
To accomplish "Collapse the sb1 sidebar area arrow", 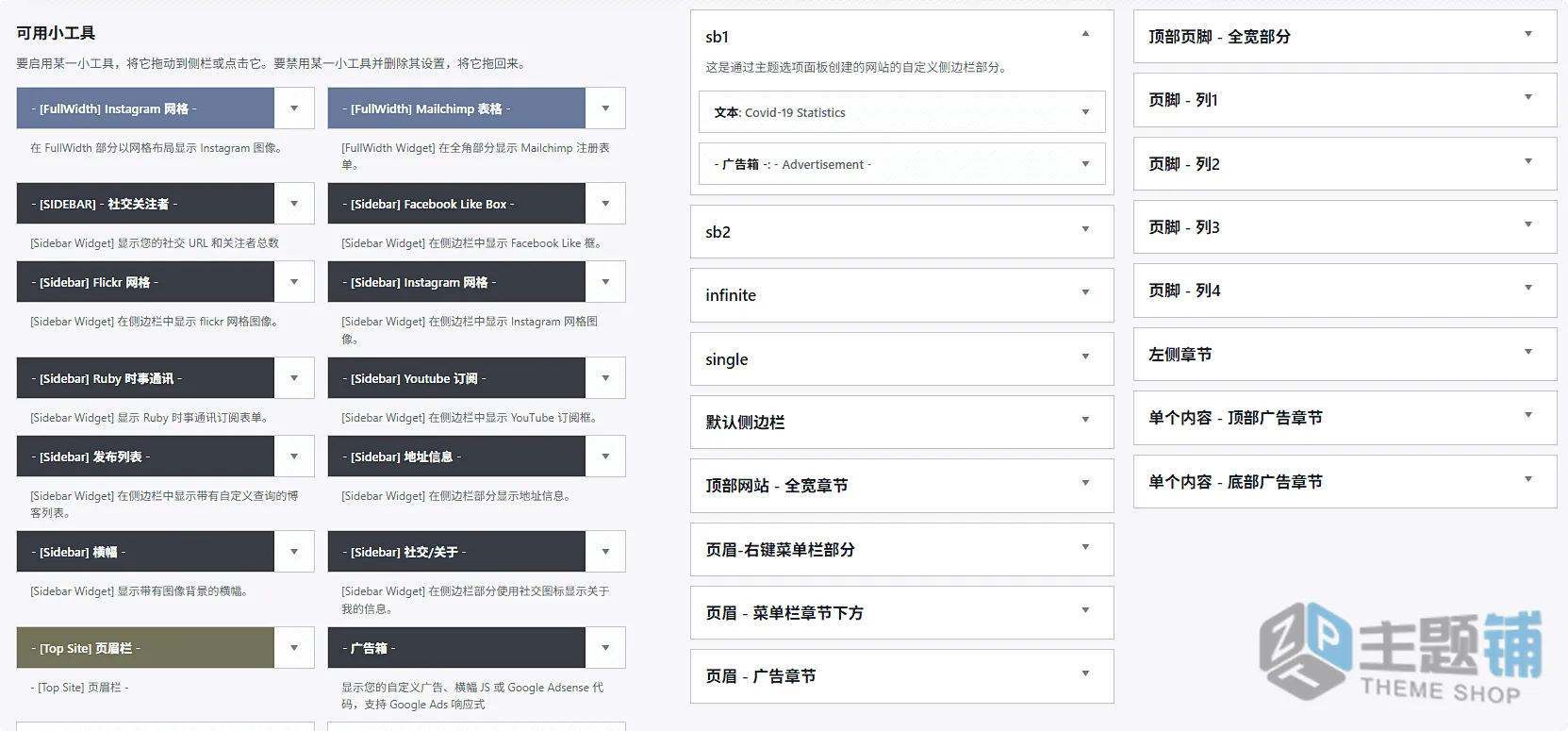I will tap(1085, 34).
